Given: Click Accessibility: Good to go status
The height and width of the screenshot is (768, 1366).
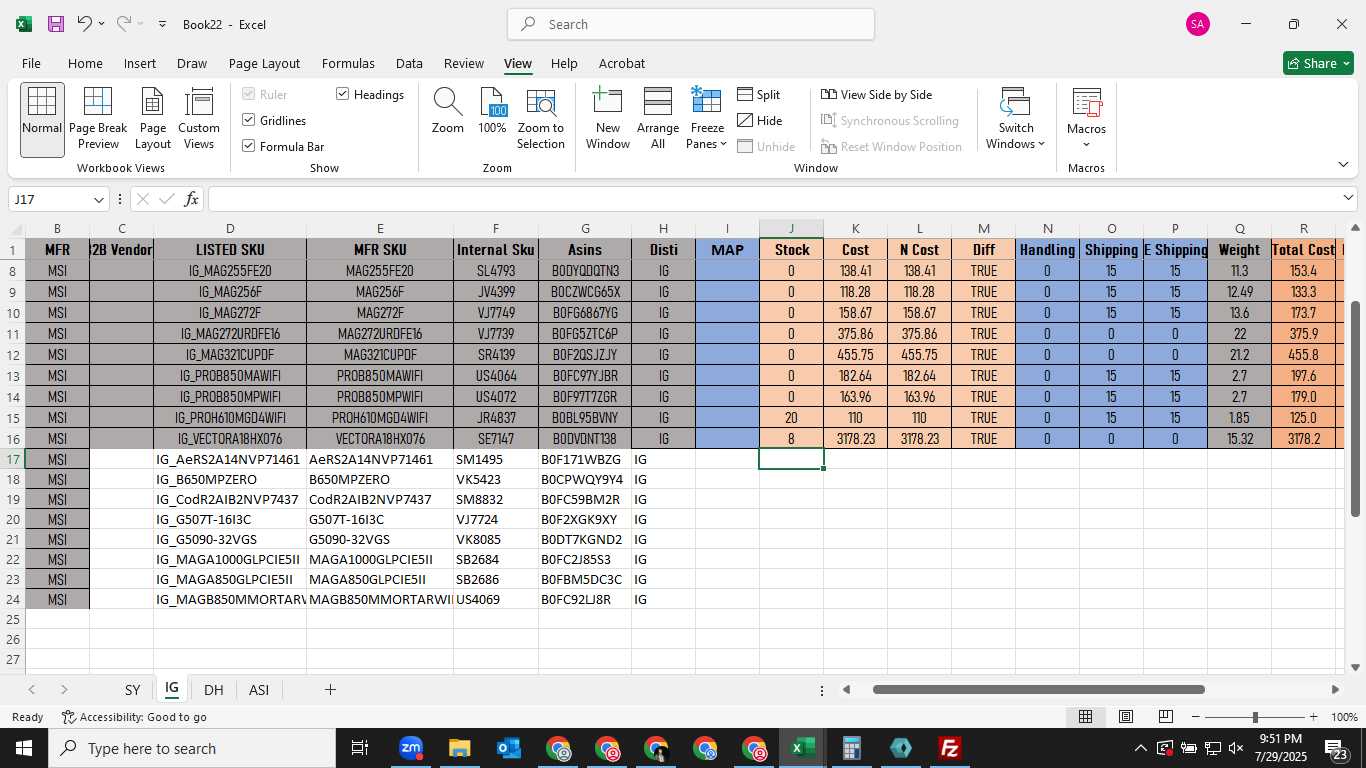Looking at the screenshot, I should pos(134,717).
